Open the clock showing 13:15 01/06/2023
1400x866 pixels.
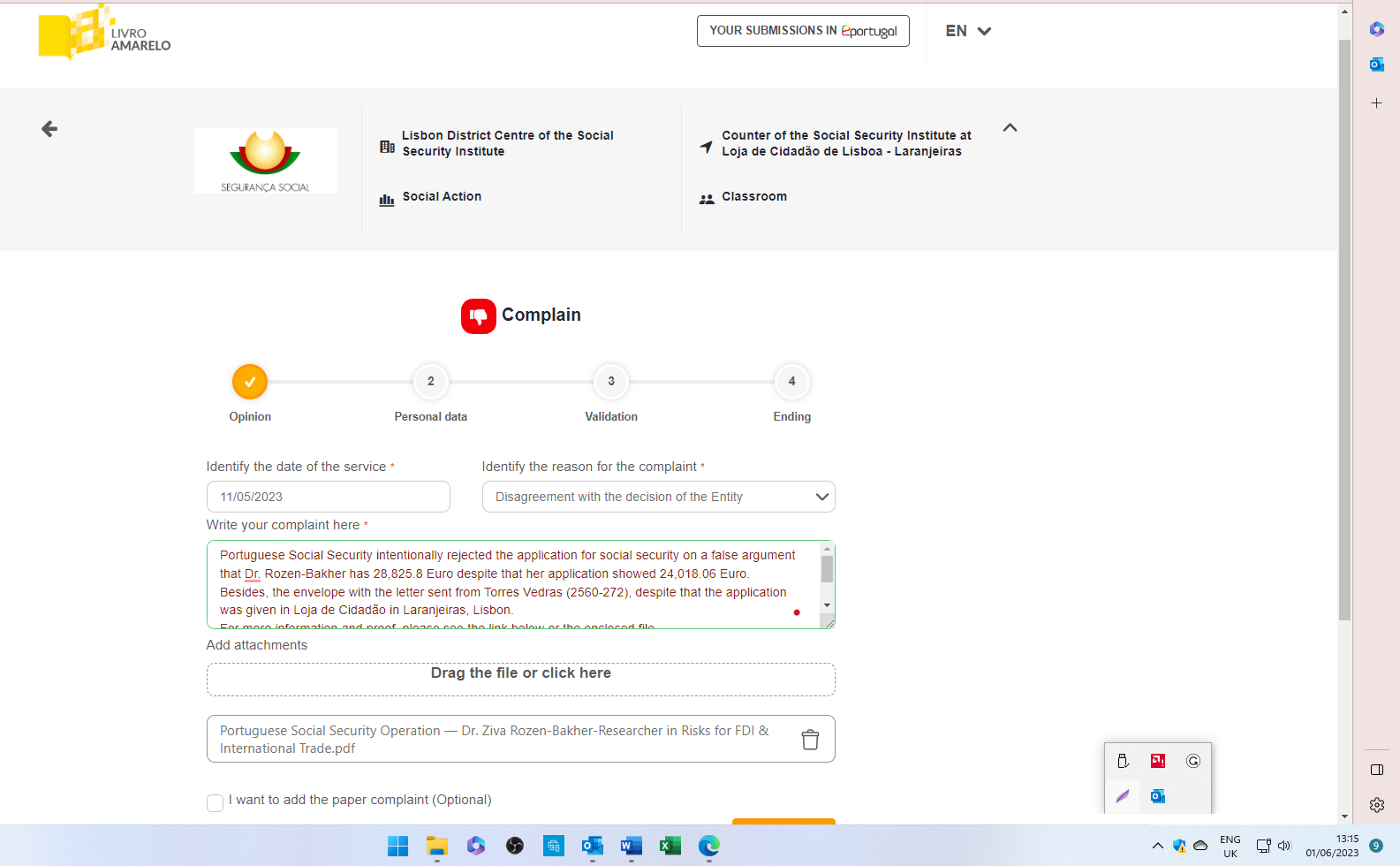pos(1332,846)
